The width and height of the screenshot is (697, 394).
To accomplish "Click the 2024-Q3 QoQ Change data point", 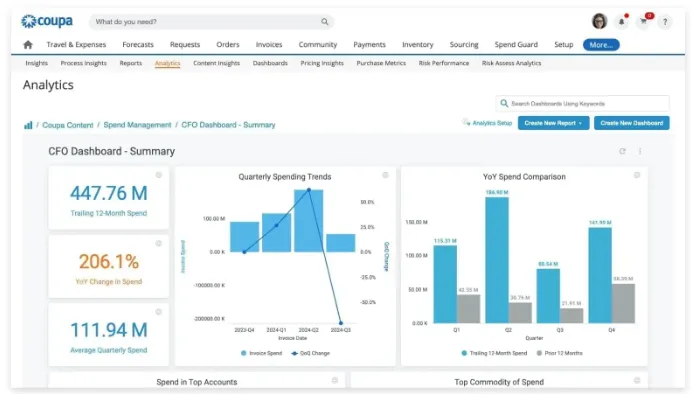I will pyautogui.click(x=341, y=323).
